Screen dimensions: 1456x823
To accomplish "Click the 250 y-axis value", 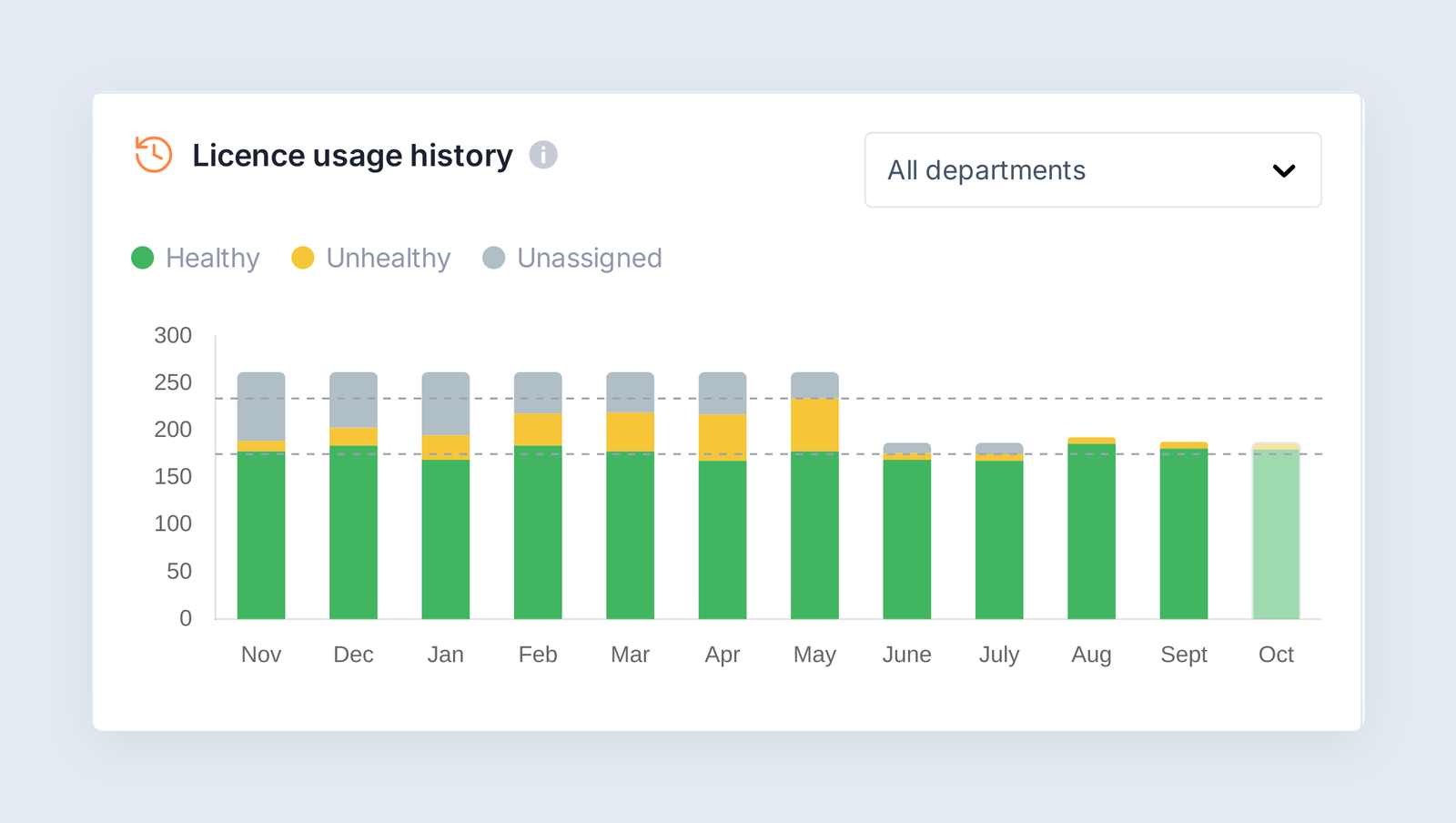I will click(x=173, y=382).
